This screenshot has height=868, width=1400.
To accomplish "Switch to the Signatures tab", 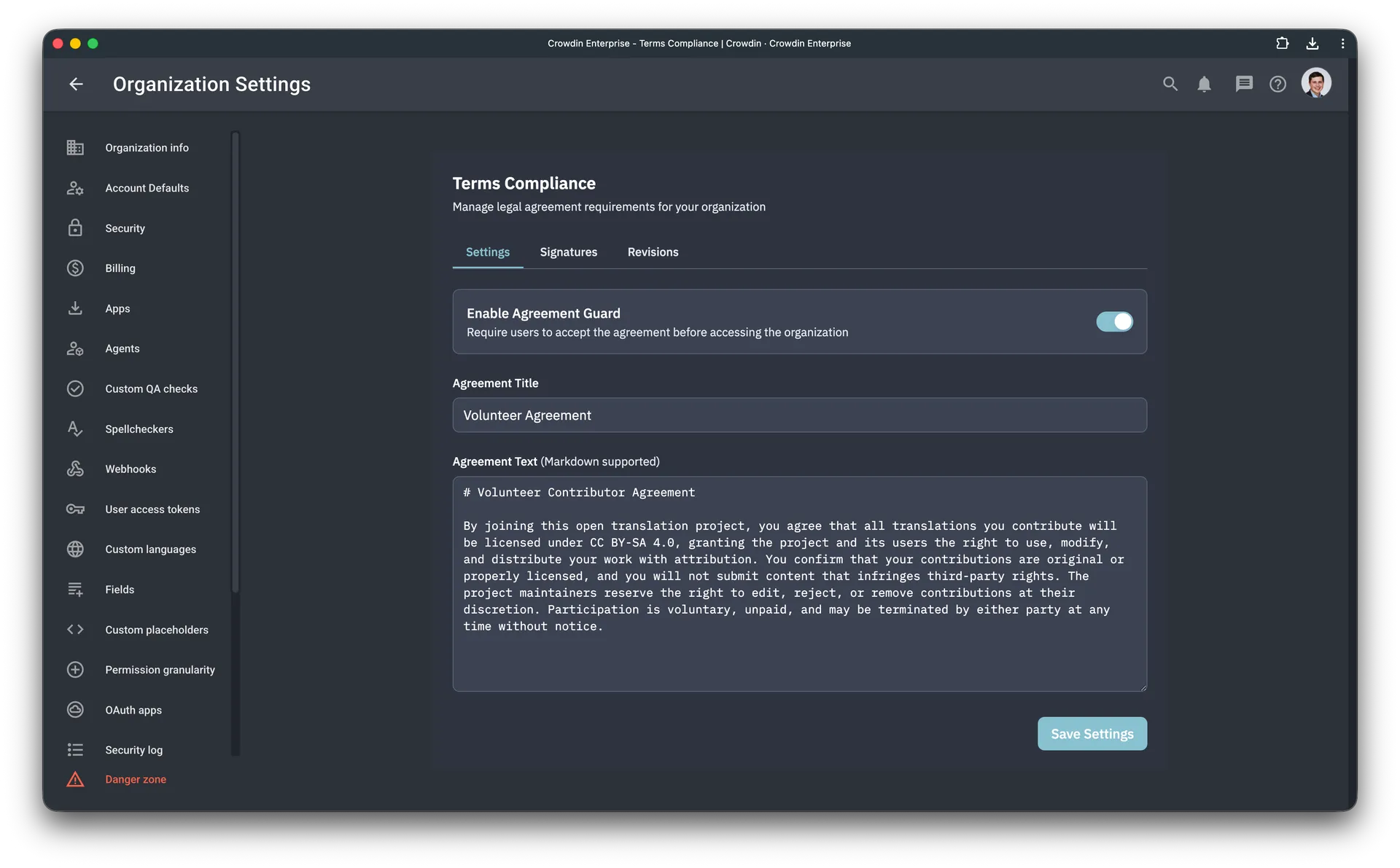I will tap(569, 252).
